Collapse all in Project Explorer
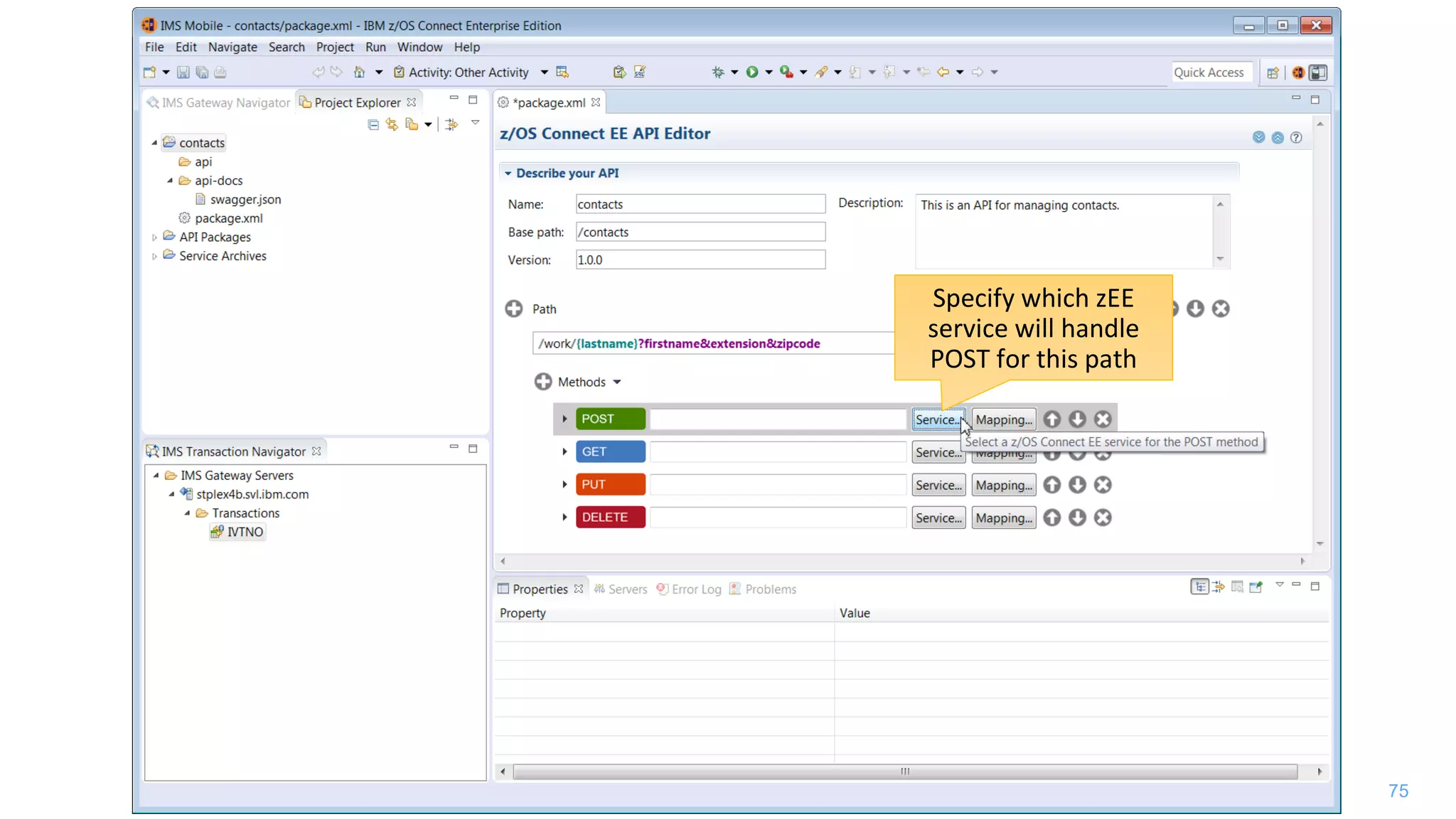 point(373,124)
